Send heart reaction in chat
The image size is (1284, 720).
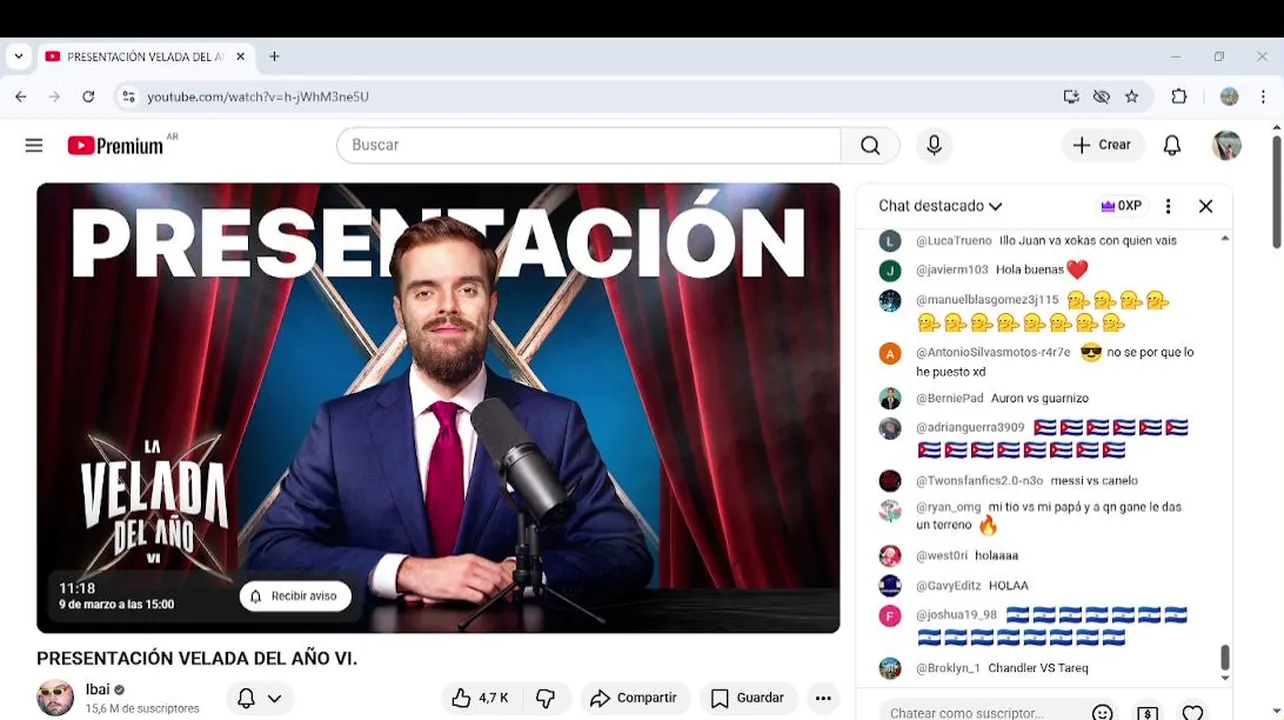click(1192, 713)
